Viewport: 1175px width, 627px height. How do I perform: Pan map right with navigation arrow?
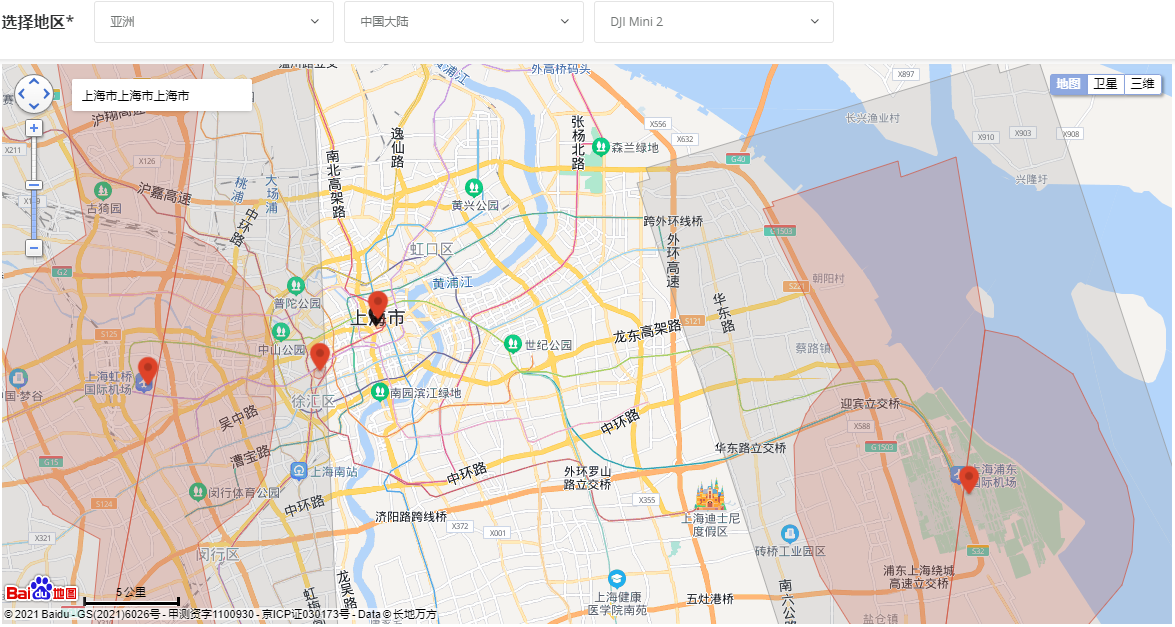[x=46, y=94]
